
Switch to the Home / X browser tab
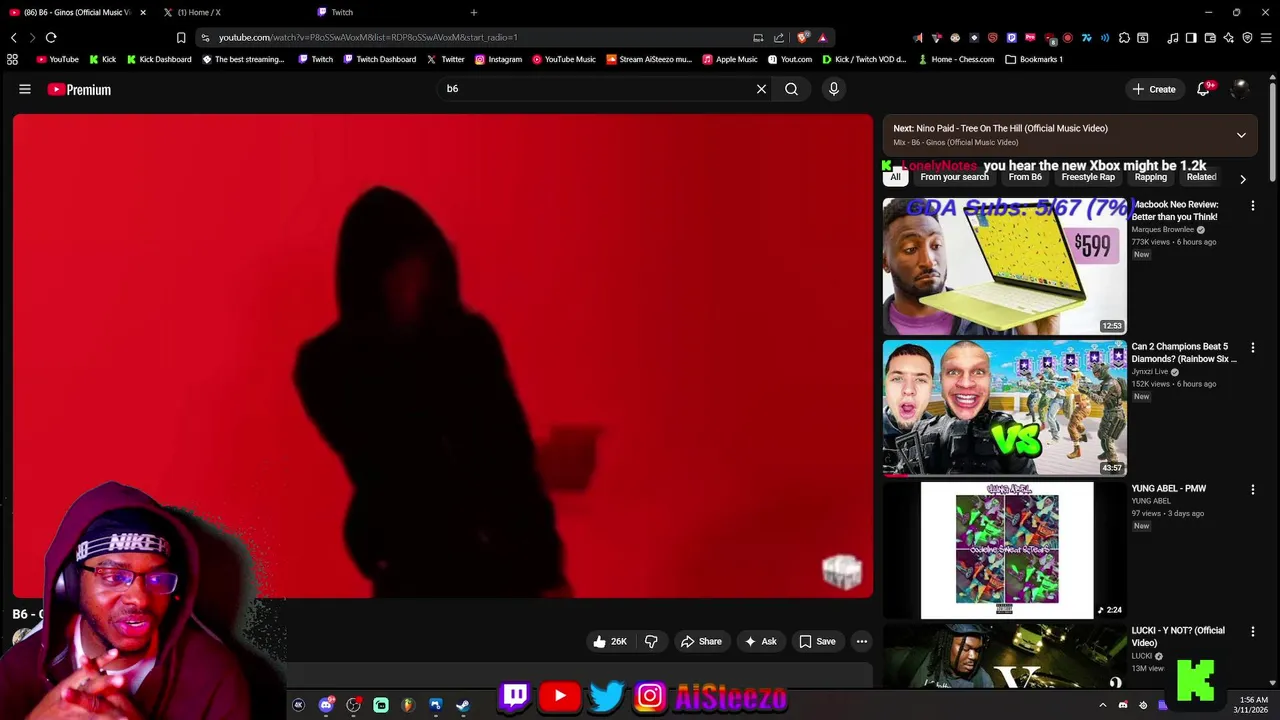(232, 12)
